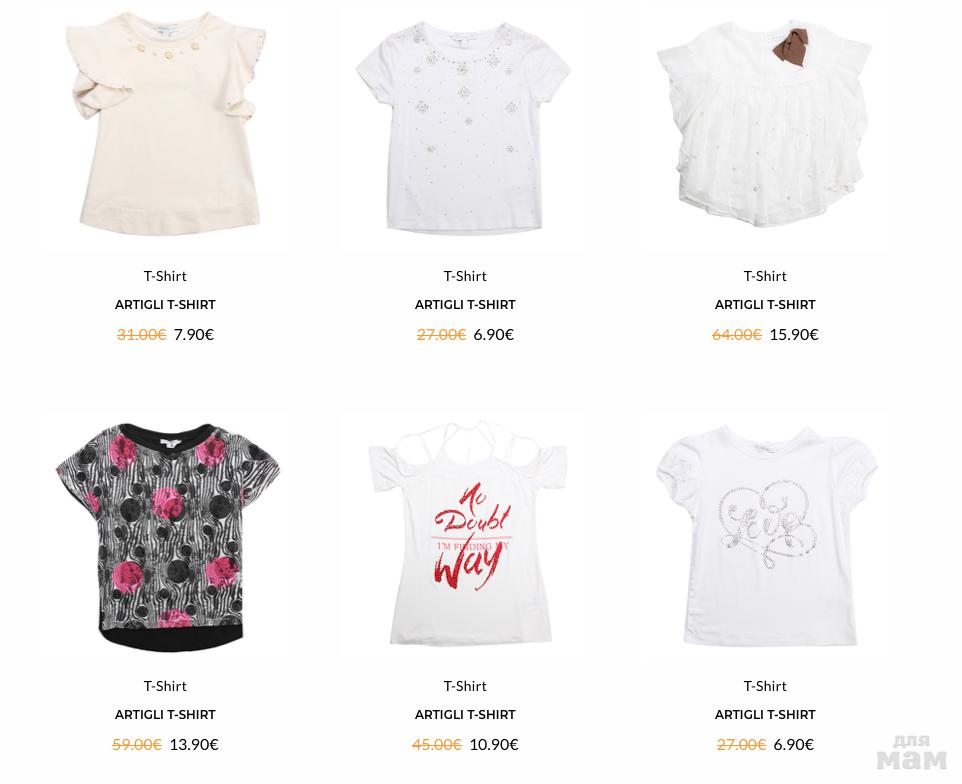Click the crossed-out 59.00€ original price
The image size is (962, 784).
[137, 744]
